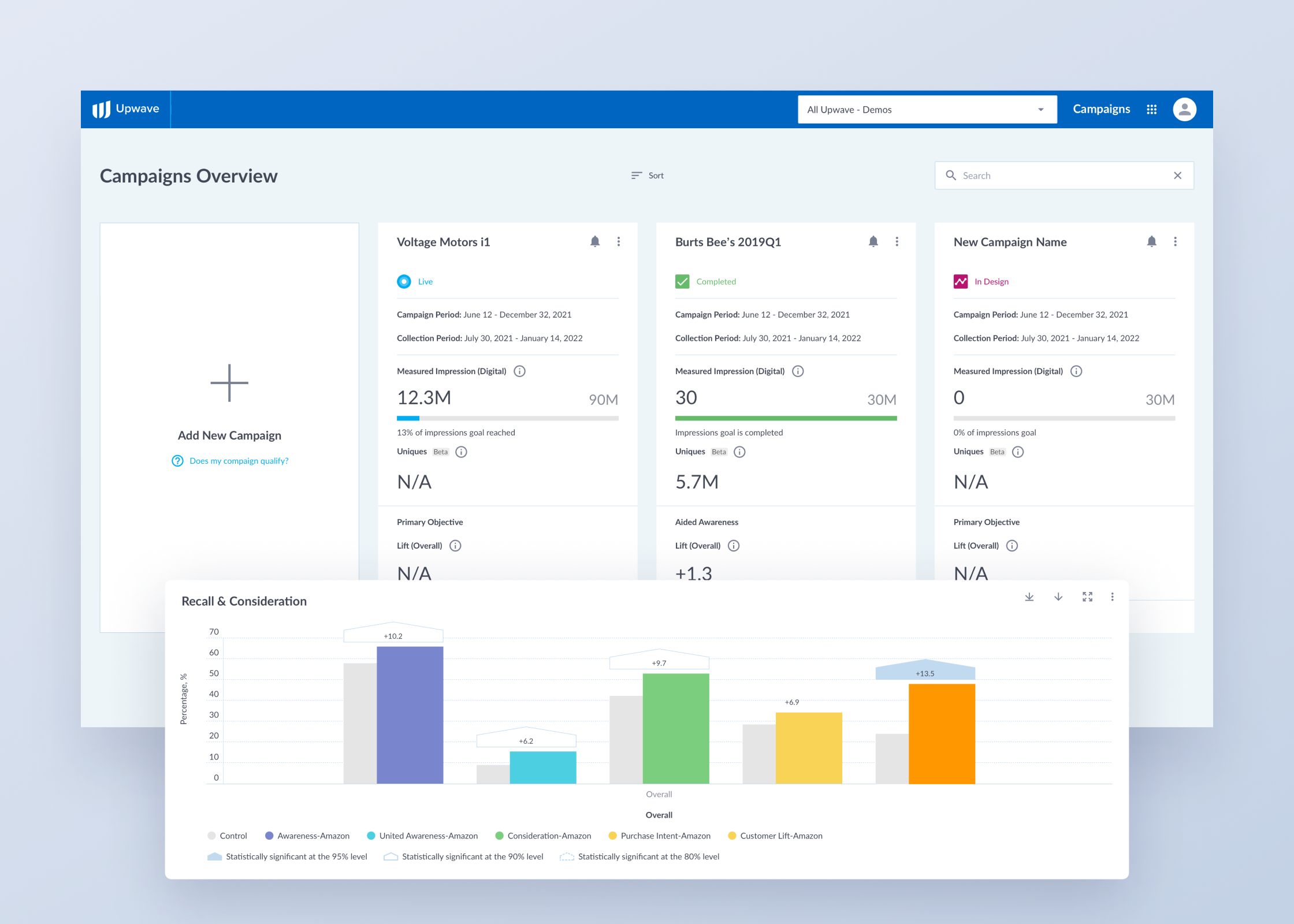Open the apps grid icon in header
1294x924 pixels.
pyautogui.click(x=1151, y=109)
